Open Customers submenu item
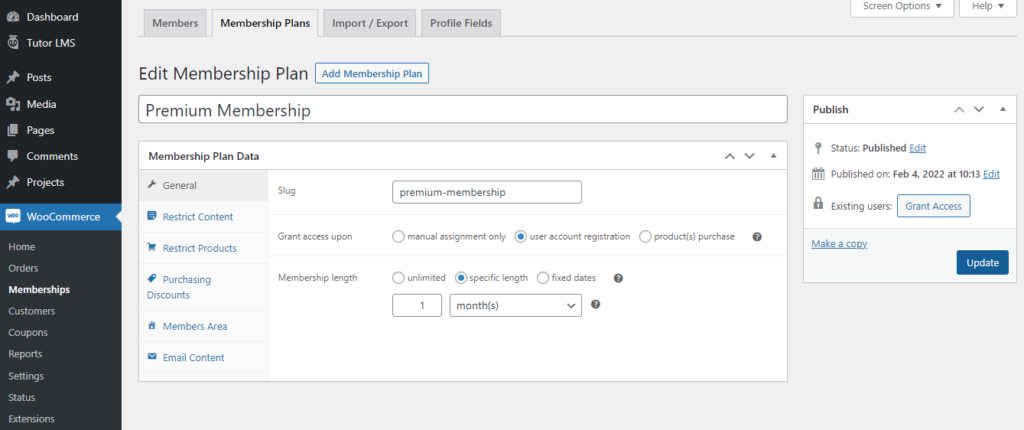This screenshot has height=430, width=1024. pyautogui.click(x=32, y=311)
